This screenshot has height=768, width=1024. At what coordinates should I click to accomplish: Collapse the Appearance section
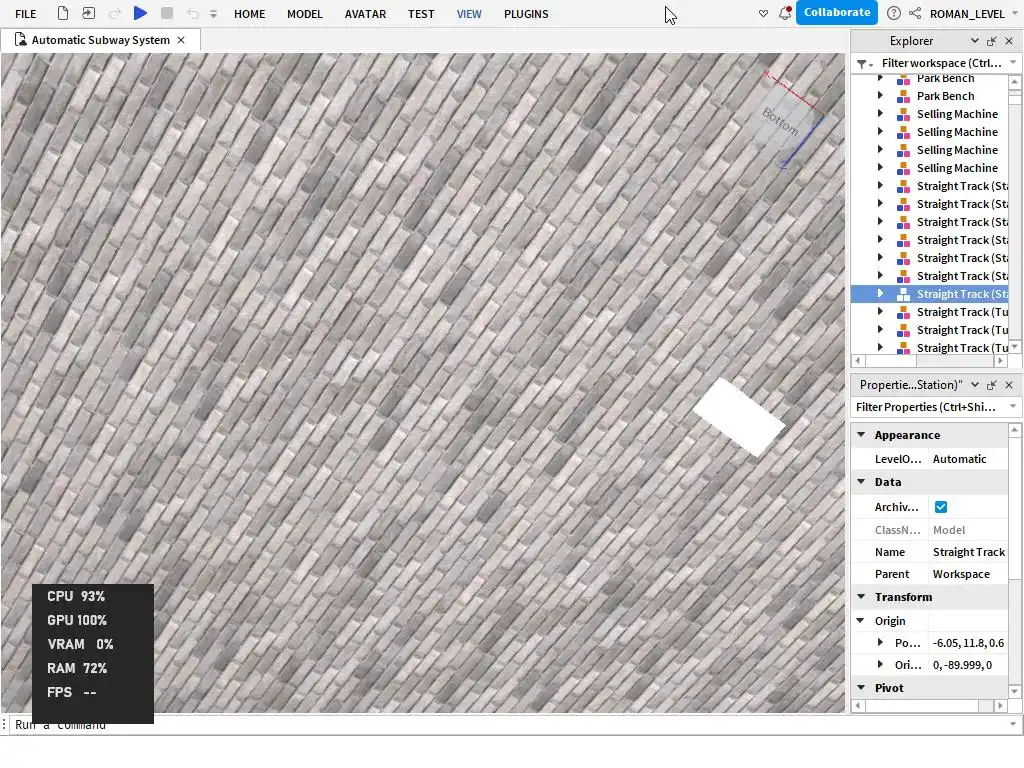[861, 434]
